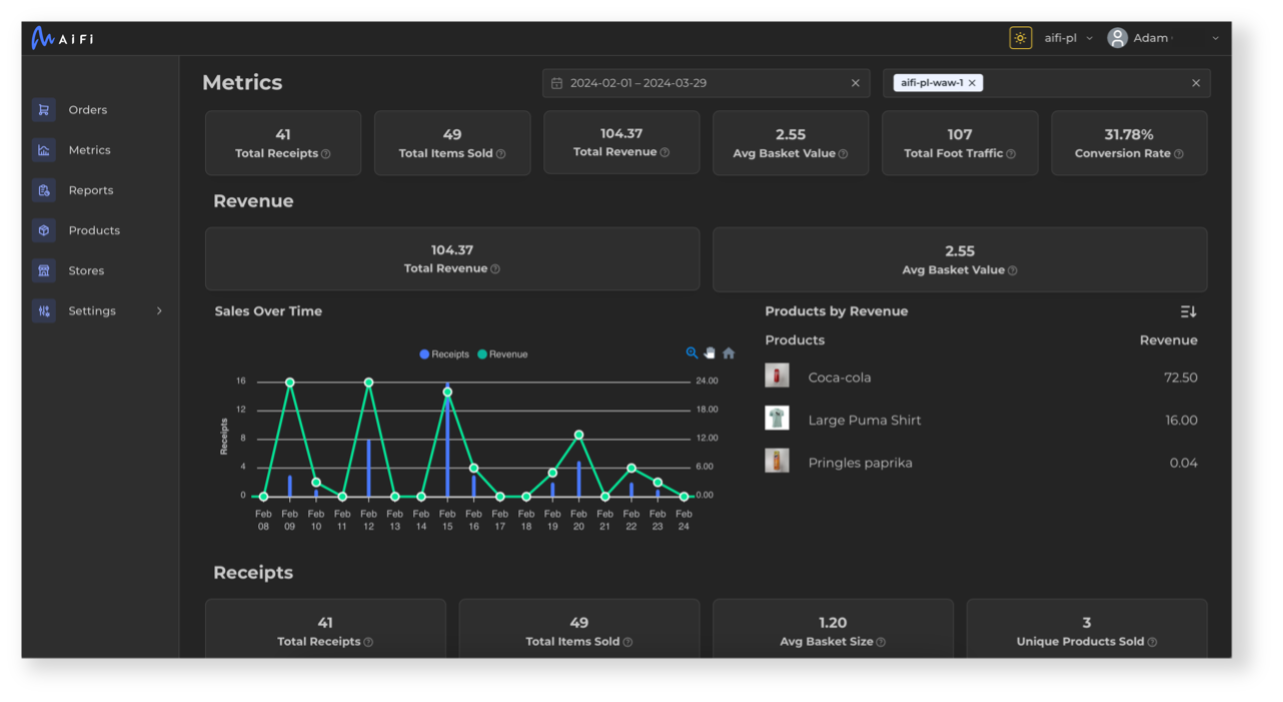Open the aifi-pl tenant dropdown
Image resolution: width=1283 pixels, height=702 pixels.
[1068, 38]
